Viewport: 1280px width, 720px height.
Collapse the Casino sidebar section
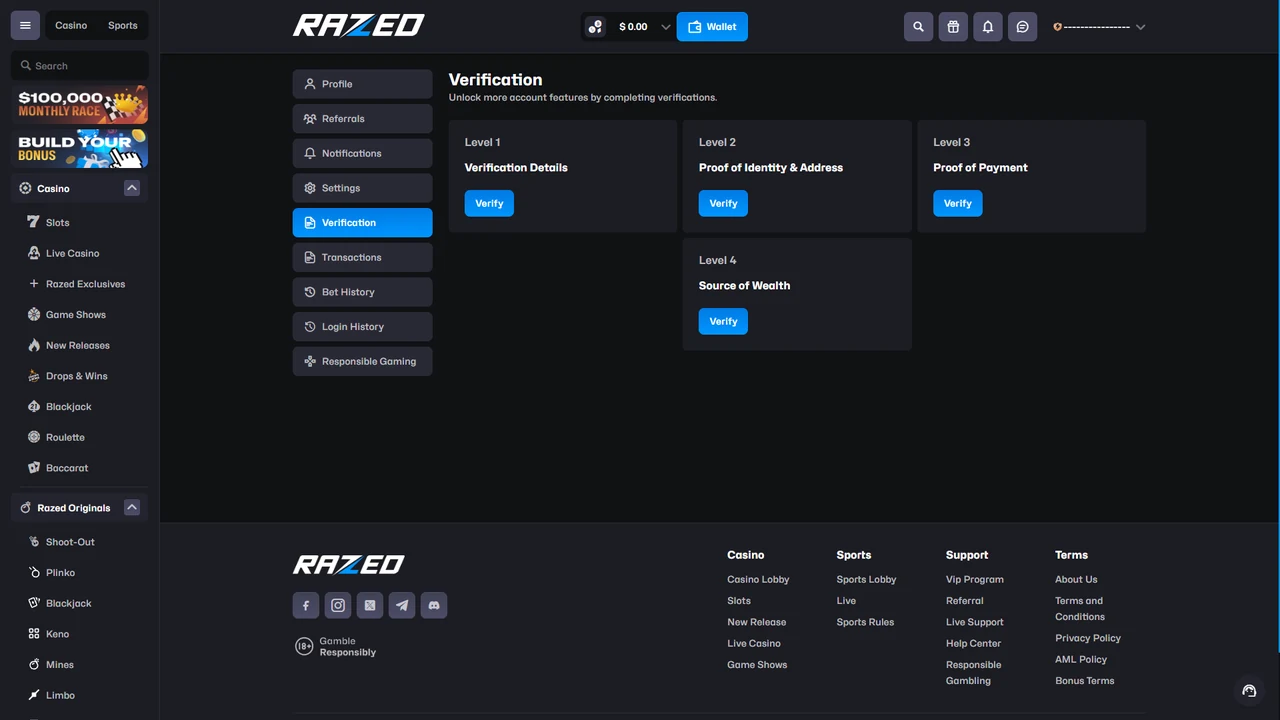[131, 188]
